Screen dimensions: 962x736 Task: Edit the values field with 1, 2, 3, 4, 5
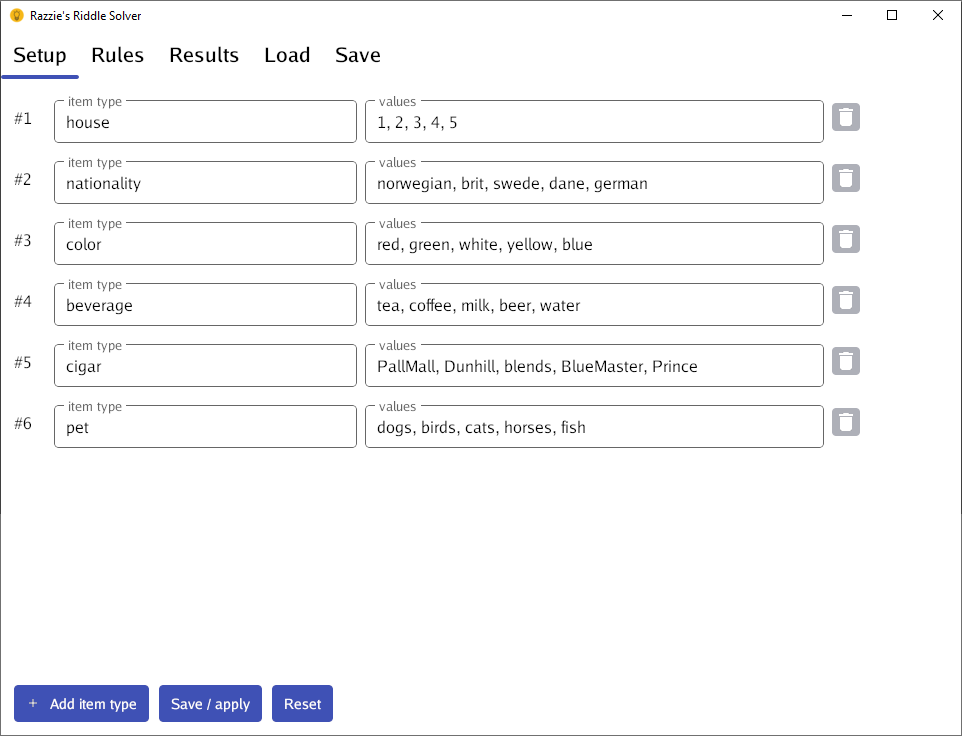click(x=595, y=121)
